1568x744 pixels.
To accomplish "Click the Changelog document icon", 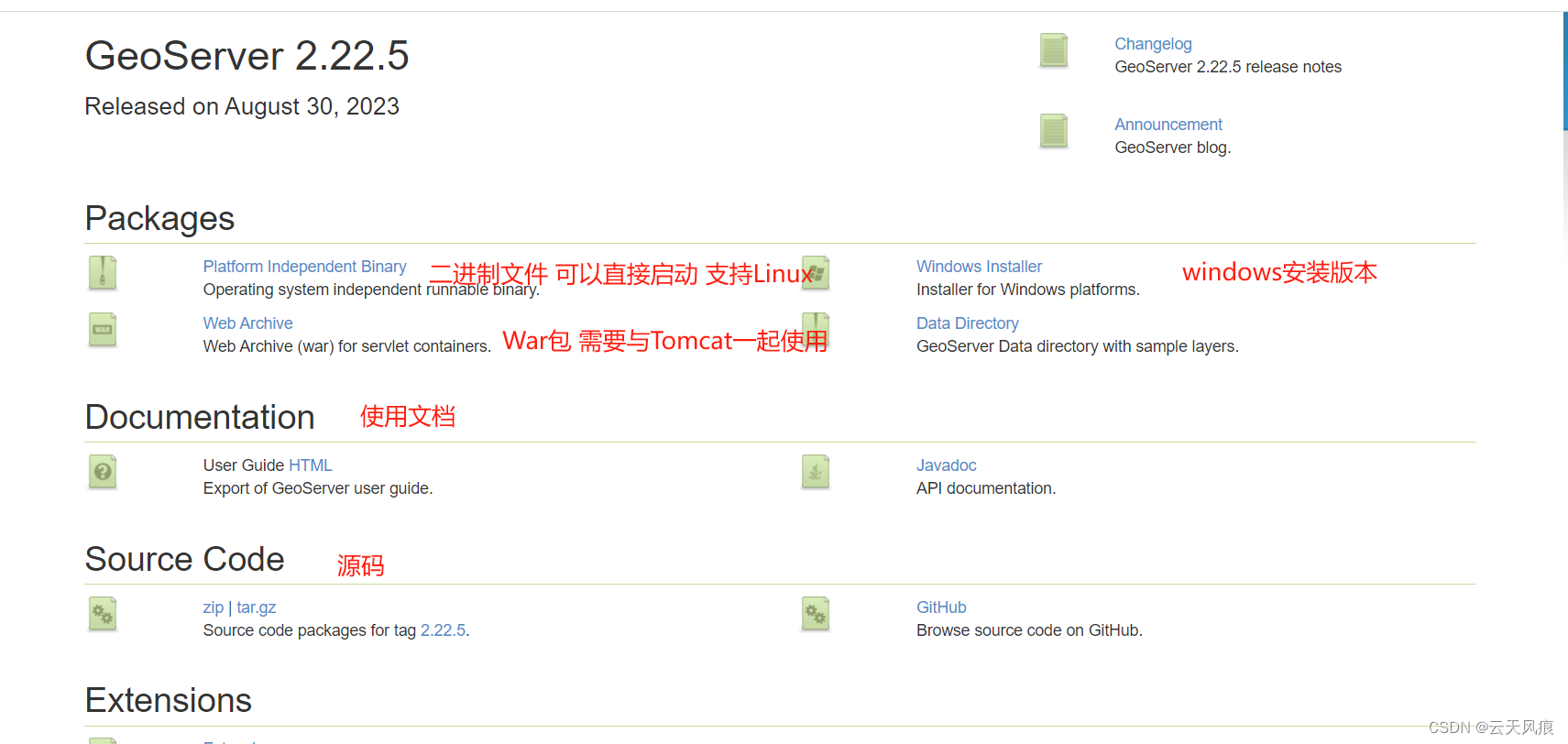I will [x=1053, y=50].
